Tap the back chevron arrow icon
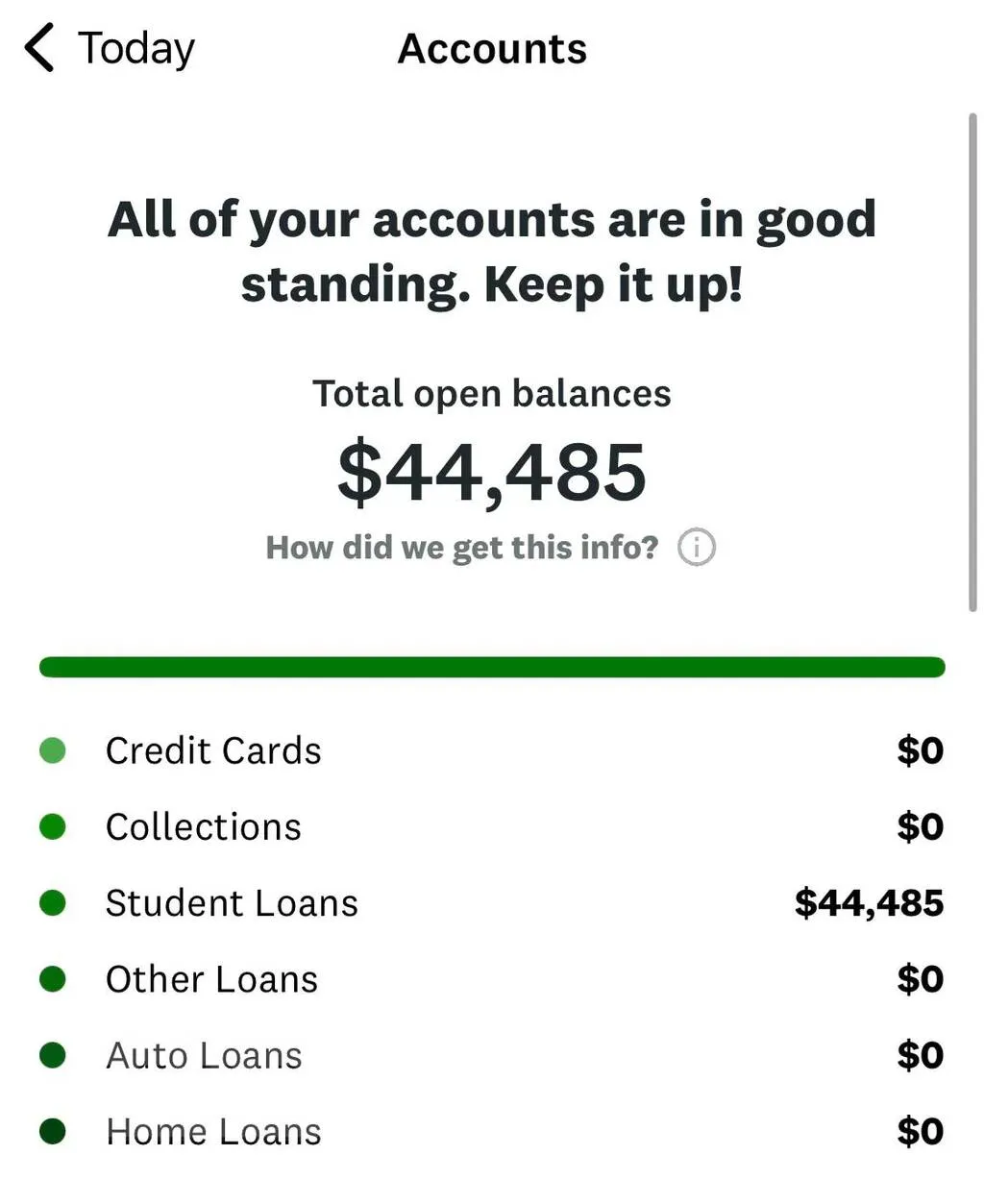Viewport: 984px width, 1204px height. click(39, 48)
